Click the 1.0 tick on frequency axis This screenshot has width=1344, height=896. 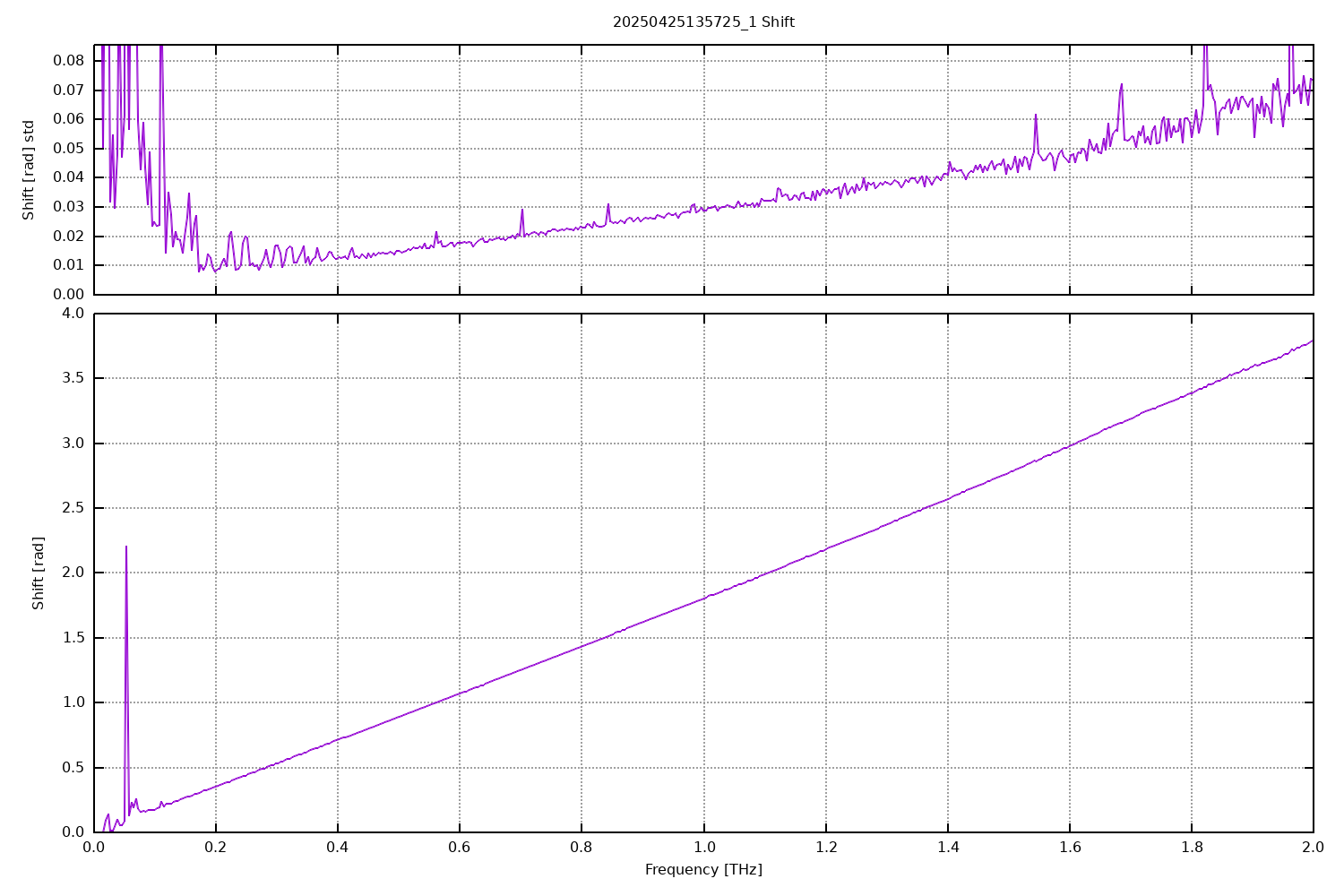tap(703, 847)
